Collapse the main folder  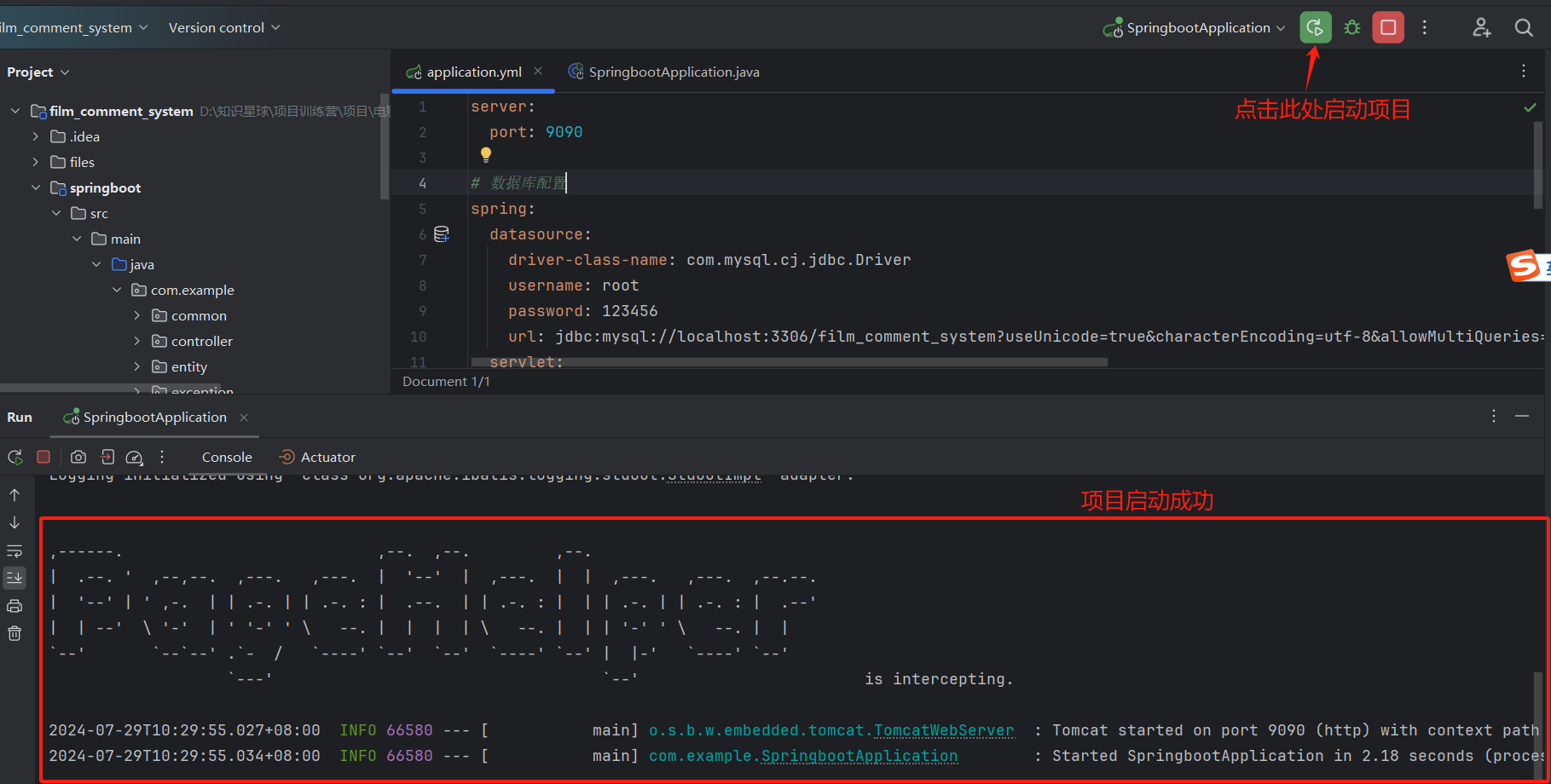click(77, 239)
